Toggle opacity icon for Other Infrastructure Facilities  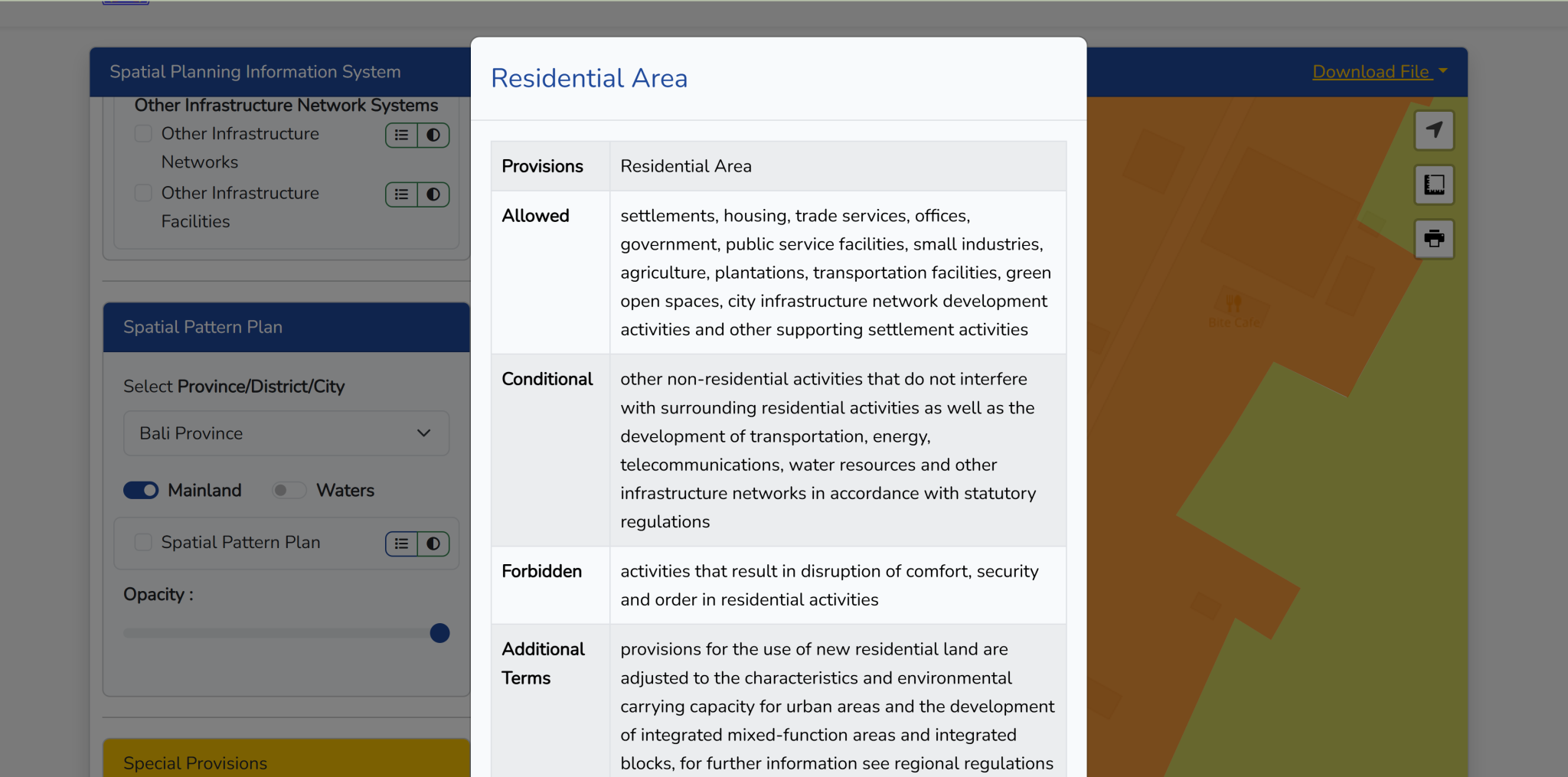click(433, 194)
